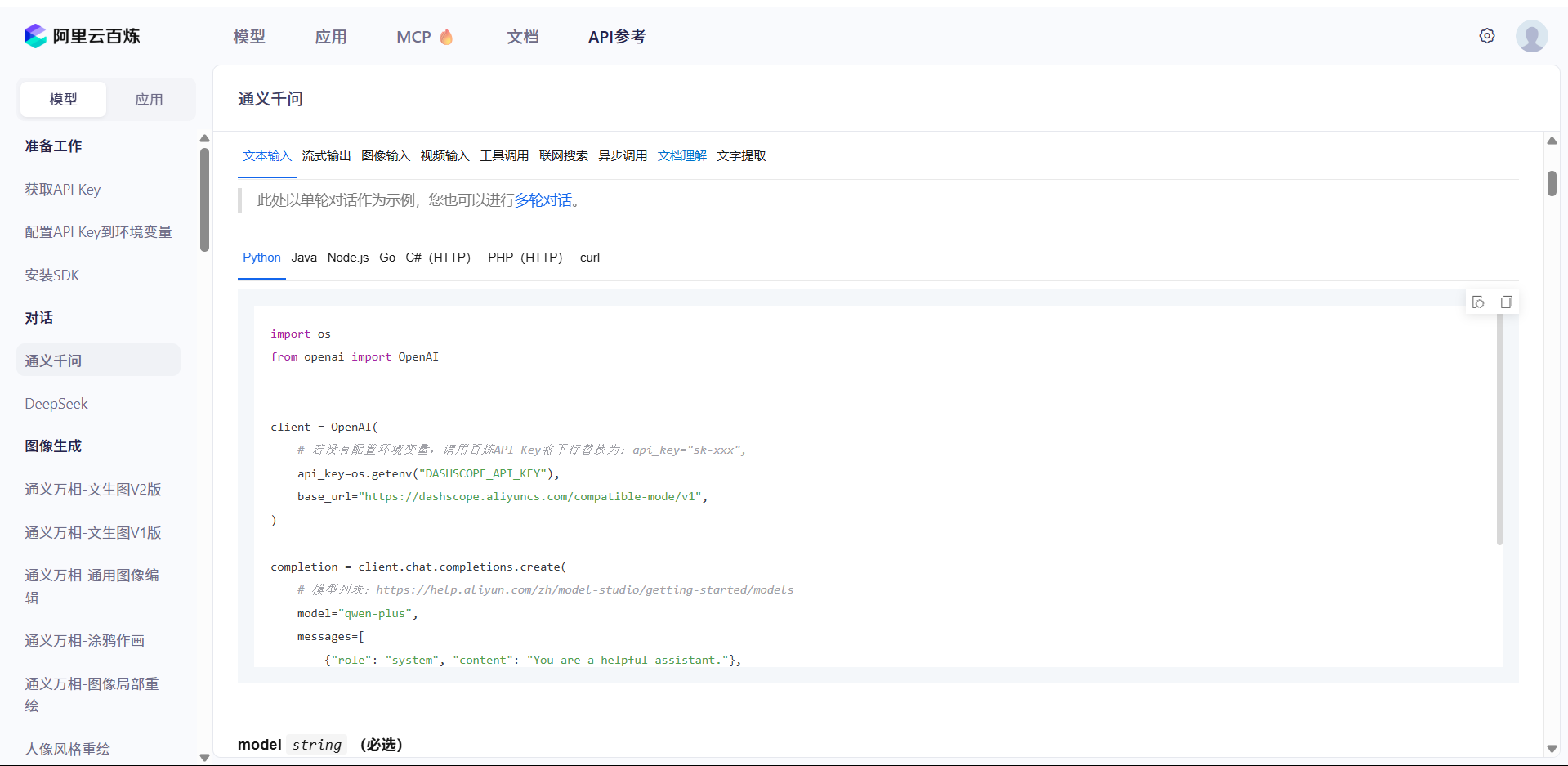Select the Python language tab

261,258
